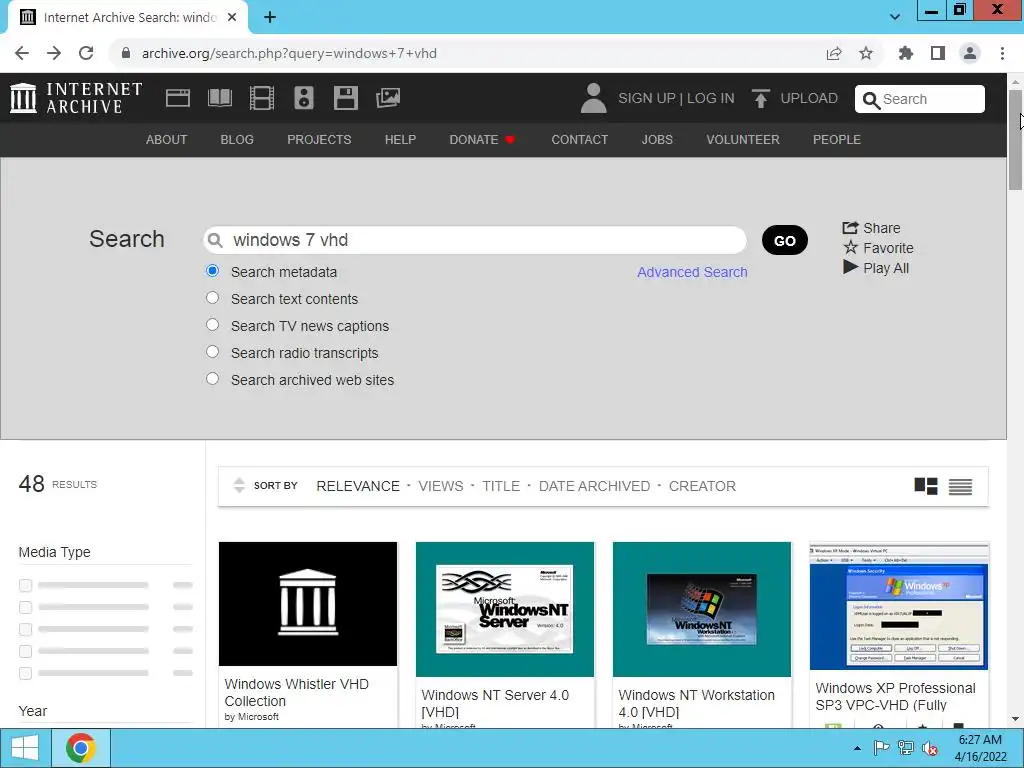The width and height of the screenshot is (1024, 768).
Task: Open Advanced Search link
Action: (692, 272)
